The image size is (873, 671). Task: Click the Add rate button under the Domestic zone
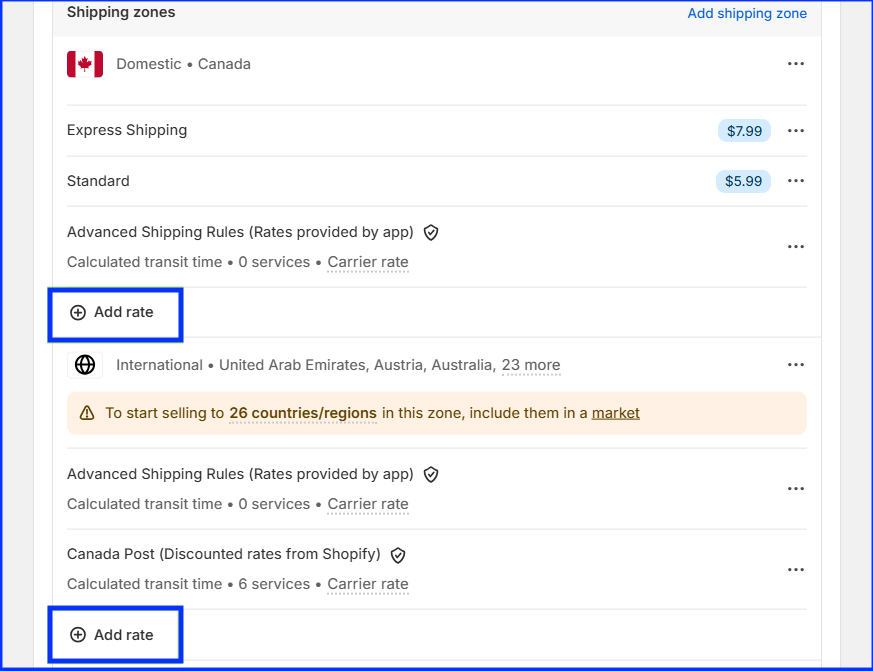[115, 313]
